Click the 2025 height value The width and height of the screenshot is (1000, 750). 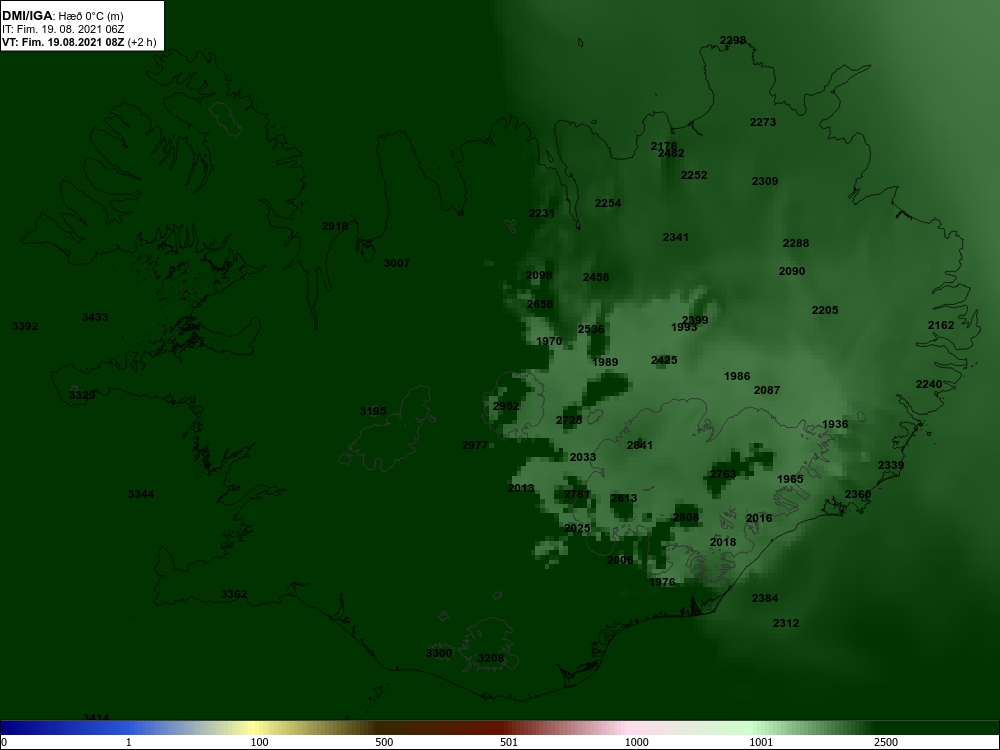pos(577,528)
